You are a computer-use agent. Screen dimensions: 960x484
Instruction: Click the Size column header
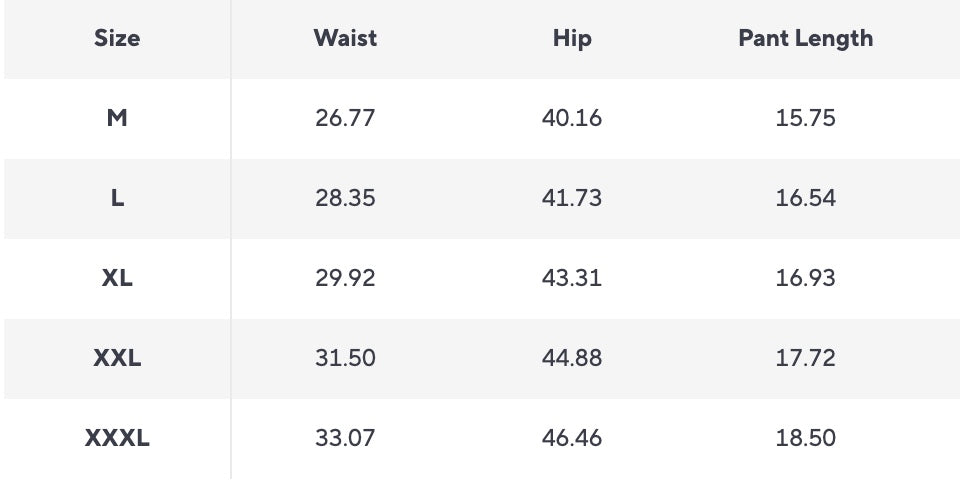coord(117,39)
